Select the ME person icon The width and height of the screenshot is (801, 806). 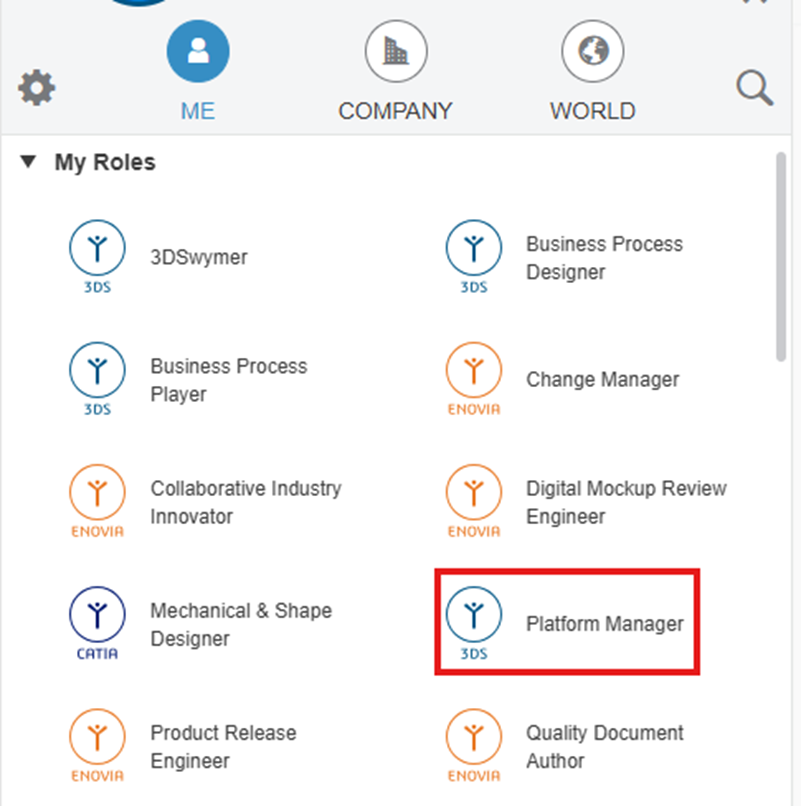[198, 51]
